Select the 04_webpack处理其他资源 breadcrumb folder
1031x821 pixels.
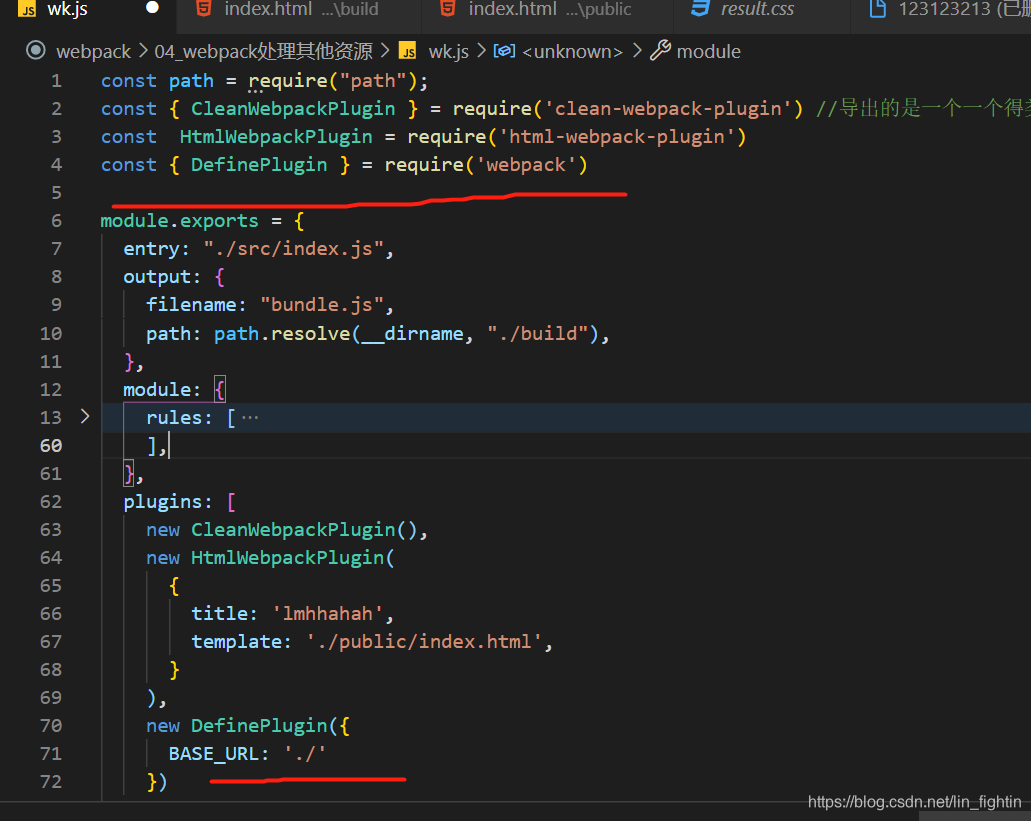[x=263, y=51]
